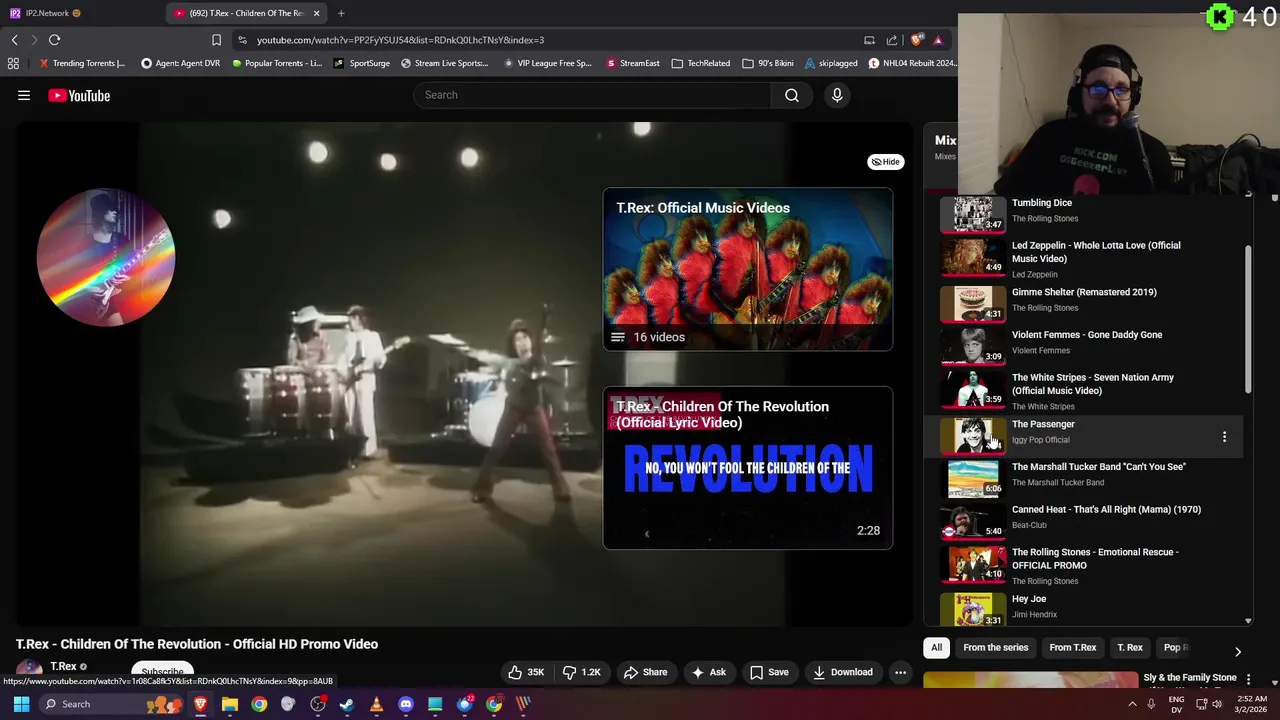Viewport: 1280px width, 720px height.
Task: Reload the page with the refresh icon
Action: click(x=54, y=40)
